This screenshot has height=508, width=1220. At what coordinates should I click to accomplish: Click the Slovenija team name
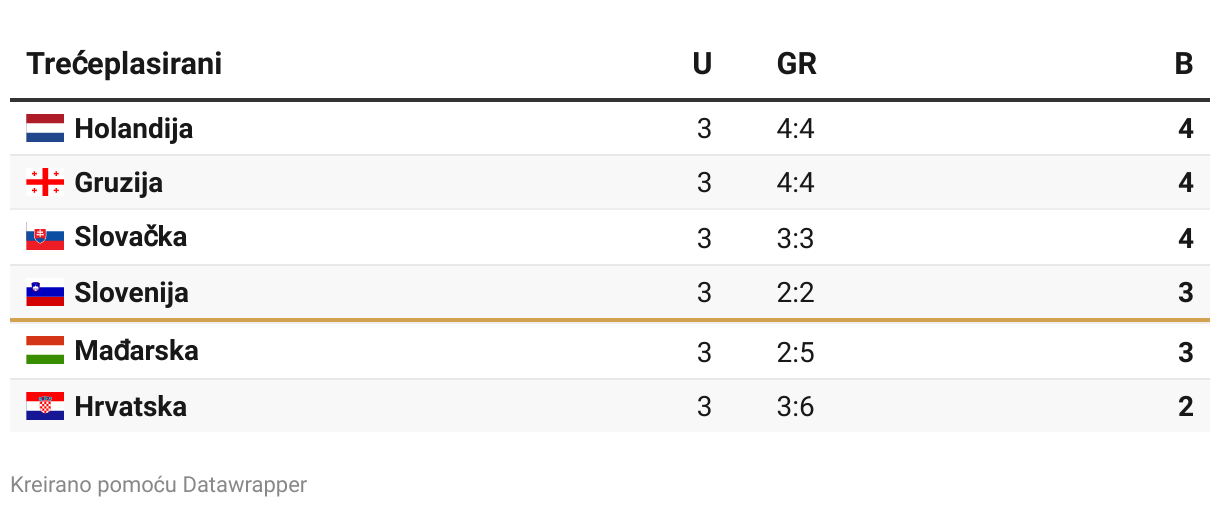pos(131,292)
